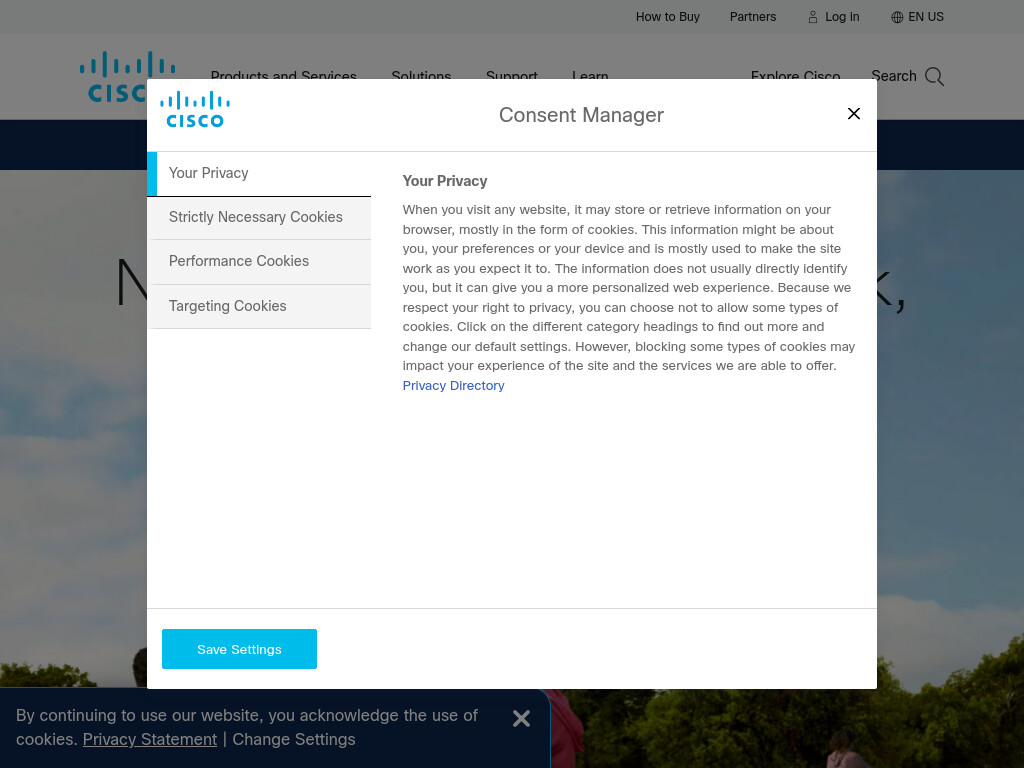Open Strictly Necessary Cookies tab
The width and height of the screenshot is (1024, 768).
[259, 217]
